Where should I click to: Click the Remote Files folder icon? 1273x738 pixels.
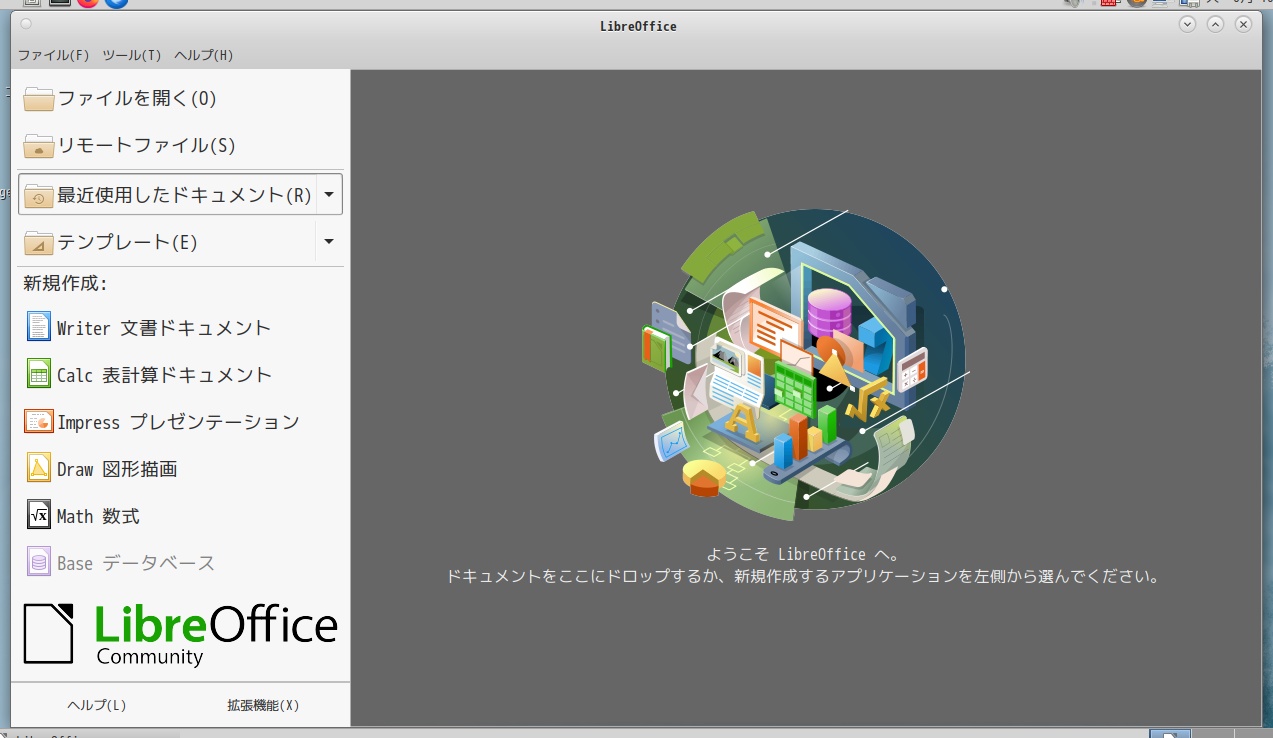pos(38,145)
